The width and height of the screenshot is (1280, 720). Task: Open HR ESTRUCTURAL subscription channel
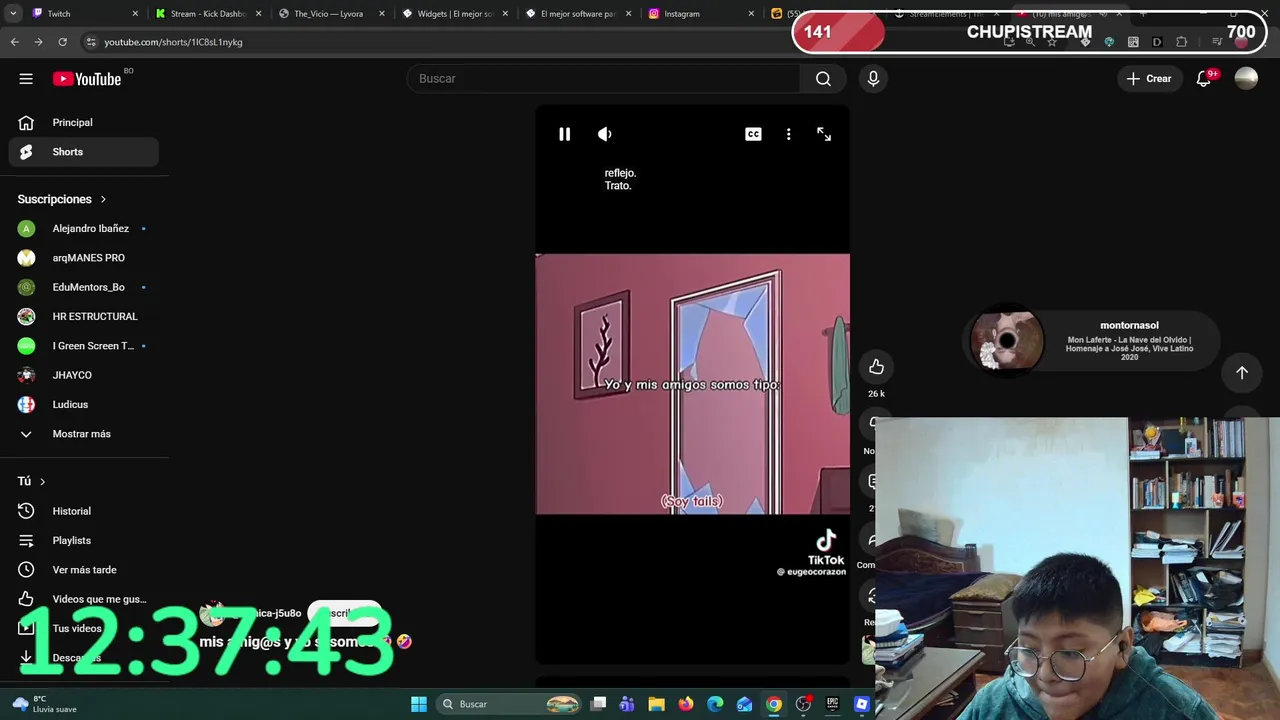click(84, 316)
